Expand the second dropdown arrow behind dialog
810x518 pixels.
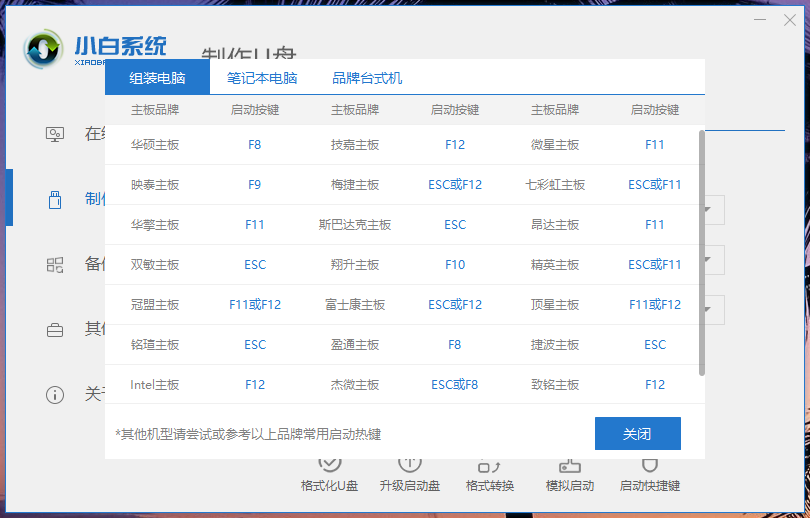708,259
